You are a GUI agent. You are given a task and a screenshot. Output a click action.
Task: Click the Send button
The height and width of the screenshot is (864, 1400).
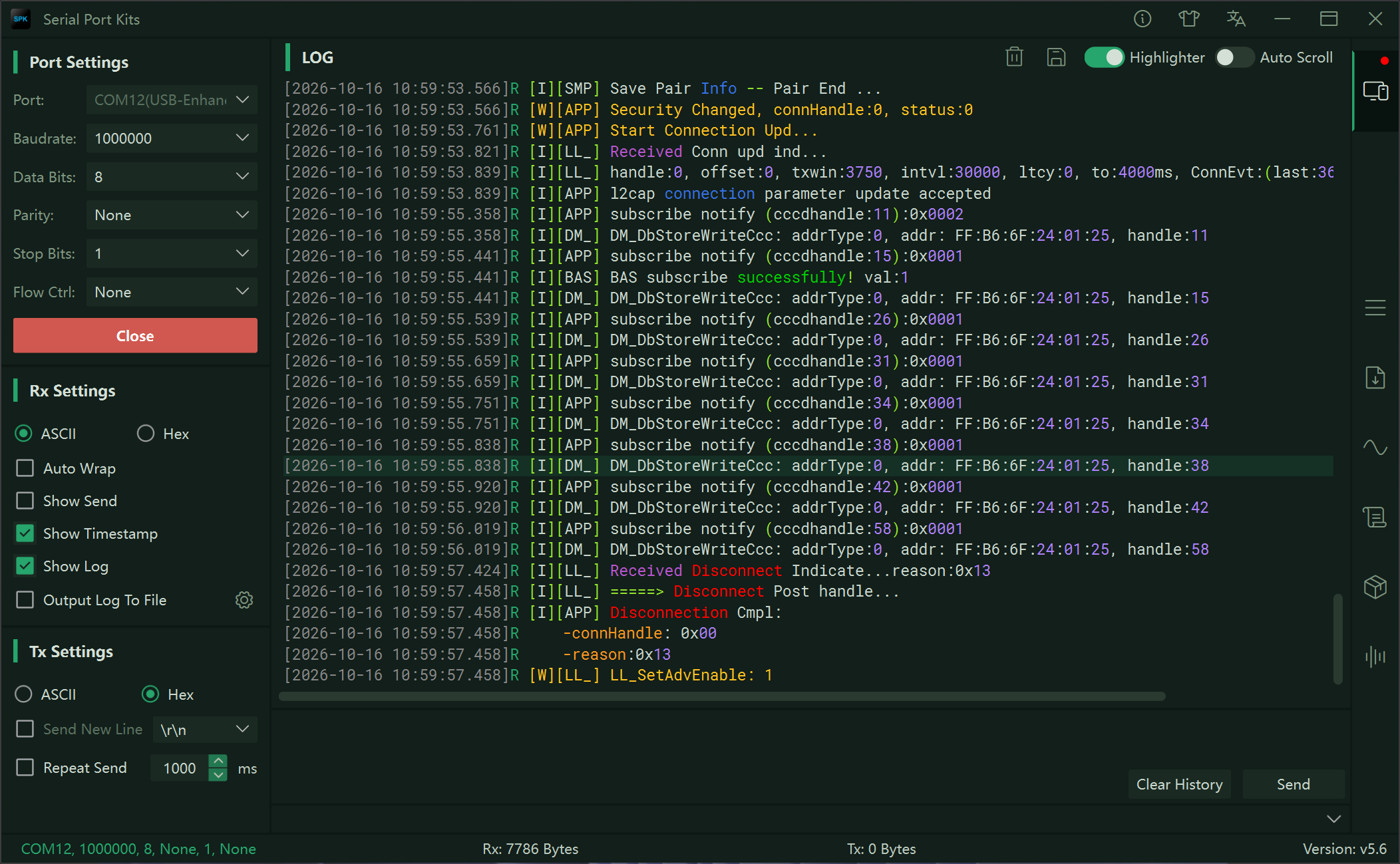tap(1293, 785)
